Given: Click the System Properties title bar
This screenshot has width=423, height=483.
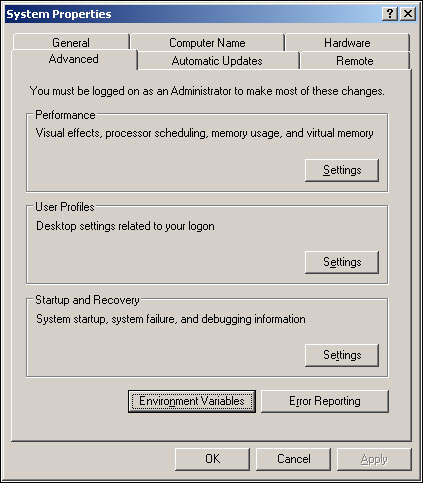Looking at the screenshot, I should (x=193, y=14).
